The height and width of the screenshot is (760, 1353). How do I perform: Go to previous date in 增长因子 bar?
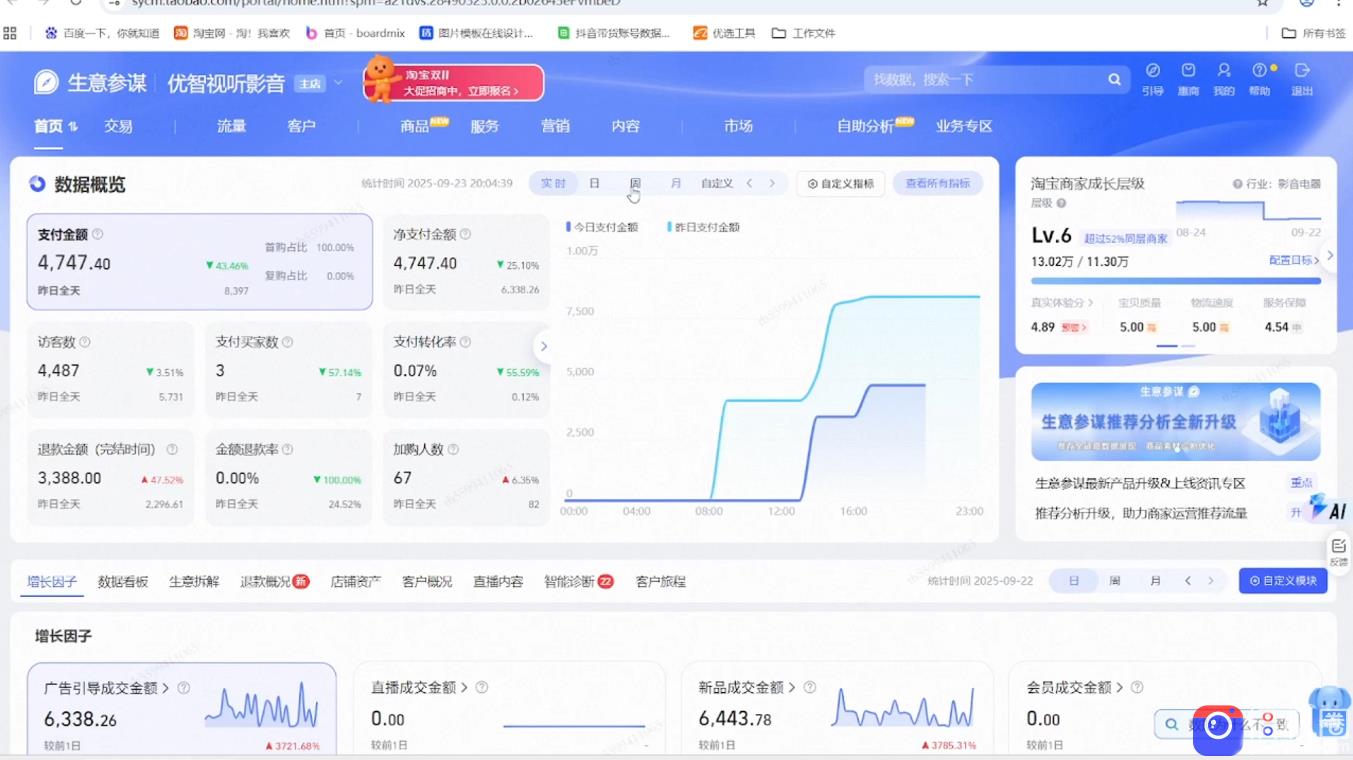click(1188, 581)
